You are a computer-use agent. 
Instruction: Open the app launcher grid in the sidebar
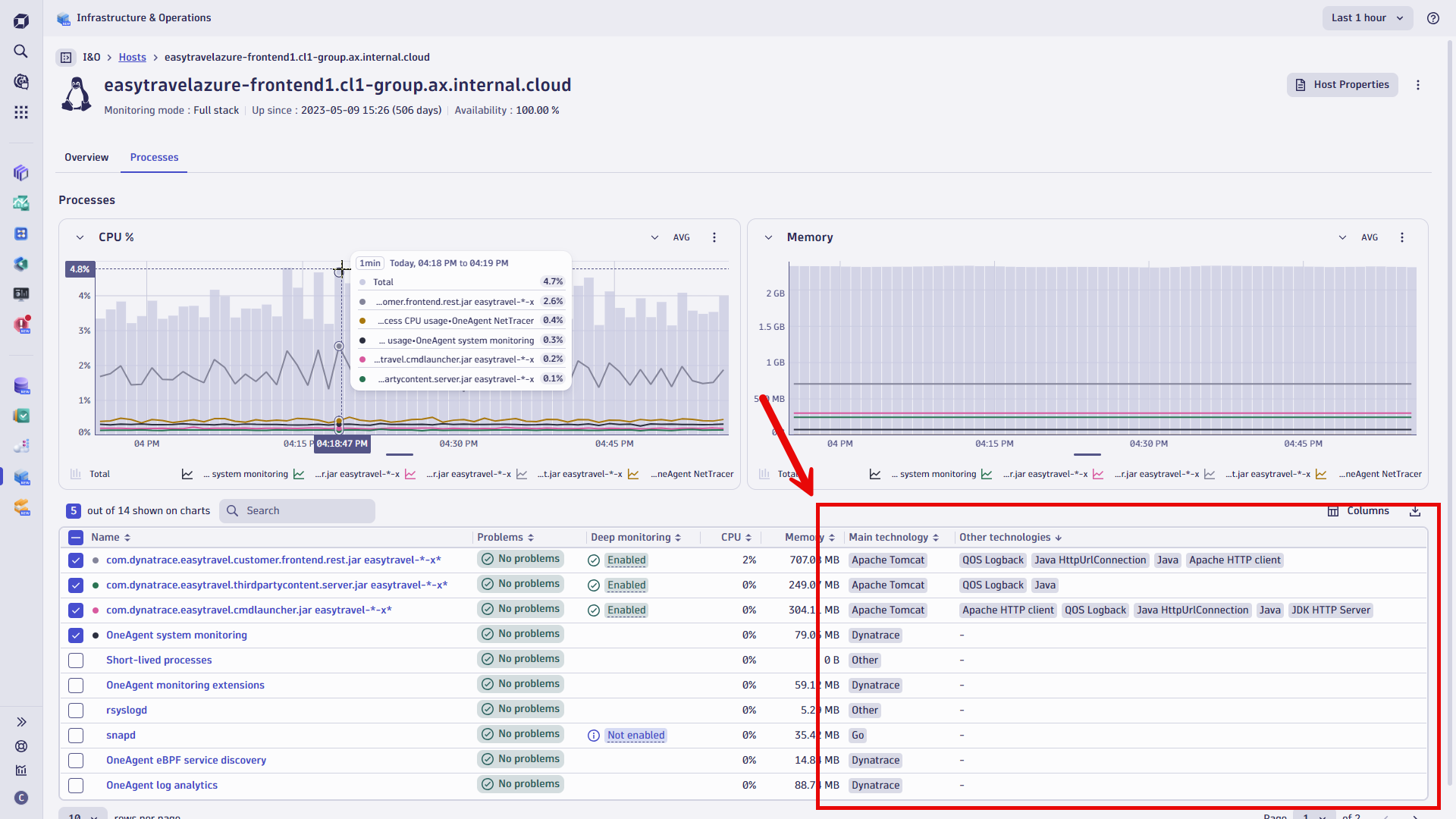pyautogui.click(x=20, y=111)
